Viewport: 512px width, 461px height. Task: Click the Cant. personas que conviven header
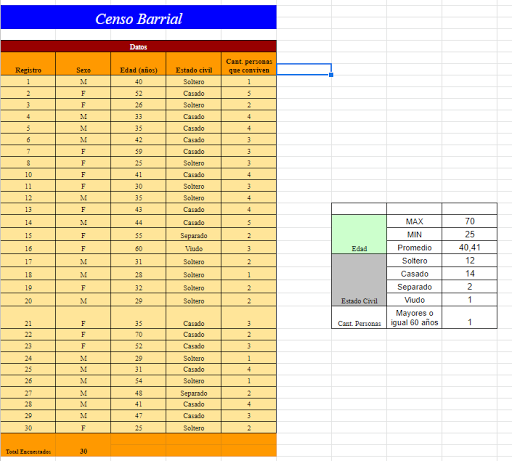(249, 64)
